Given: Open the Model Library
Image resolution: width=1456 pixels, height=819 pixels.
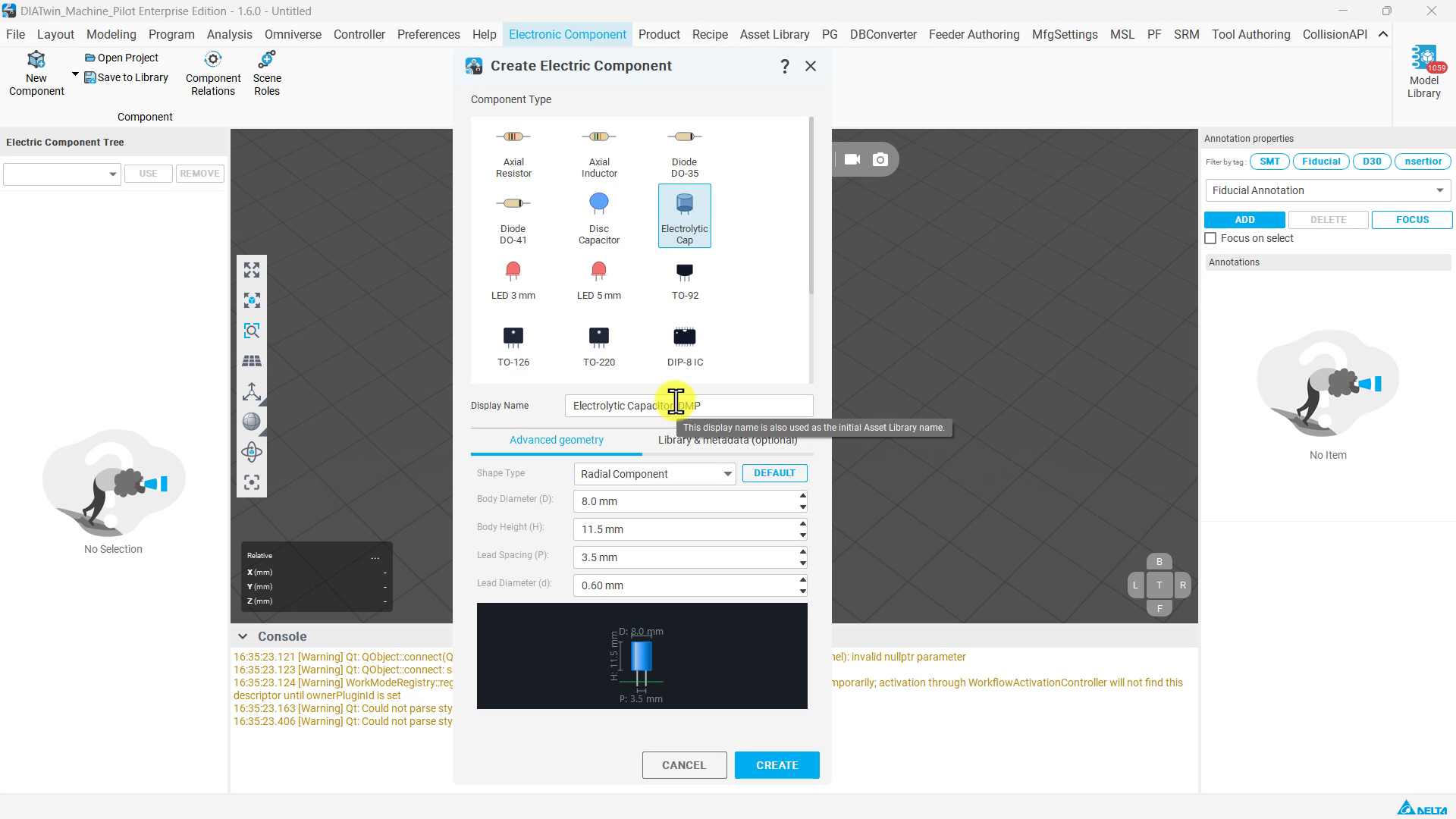Looking at the screenshot, I should coord(1423,72).
